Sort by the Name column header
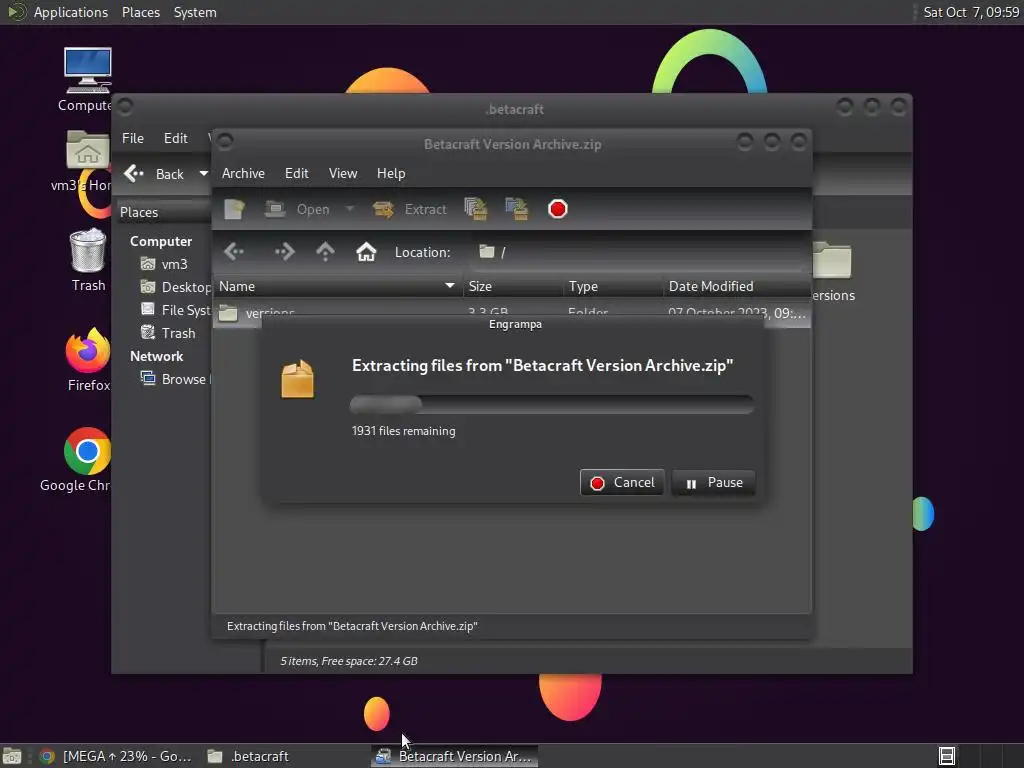This screenshot has width=1024, height=768. pyautogui.click(x=338, y=286)
